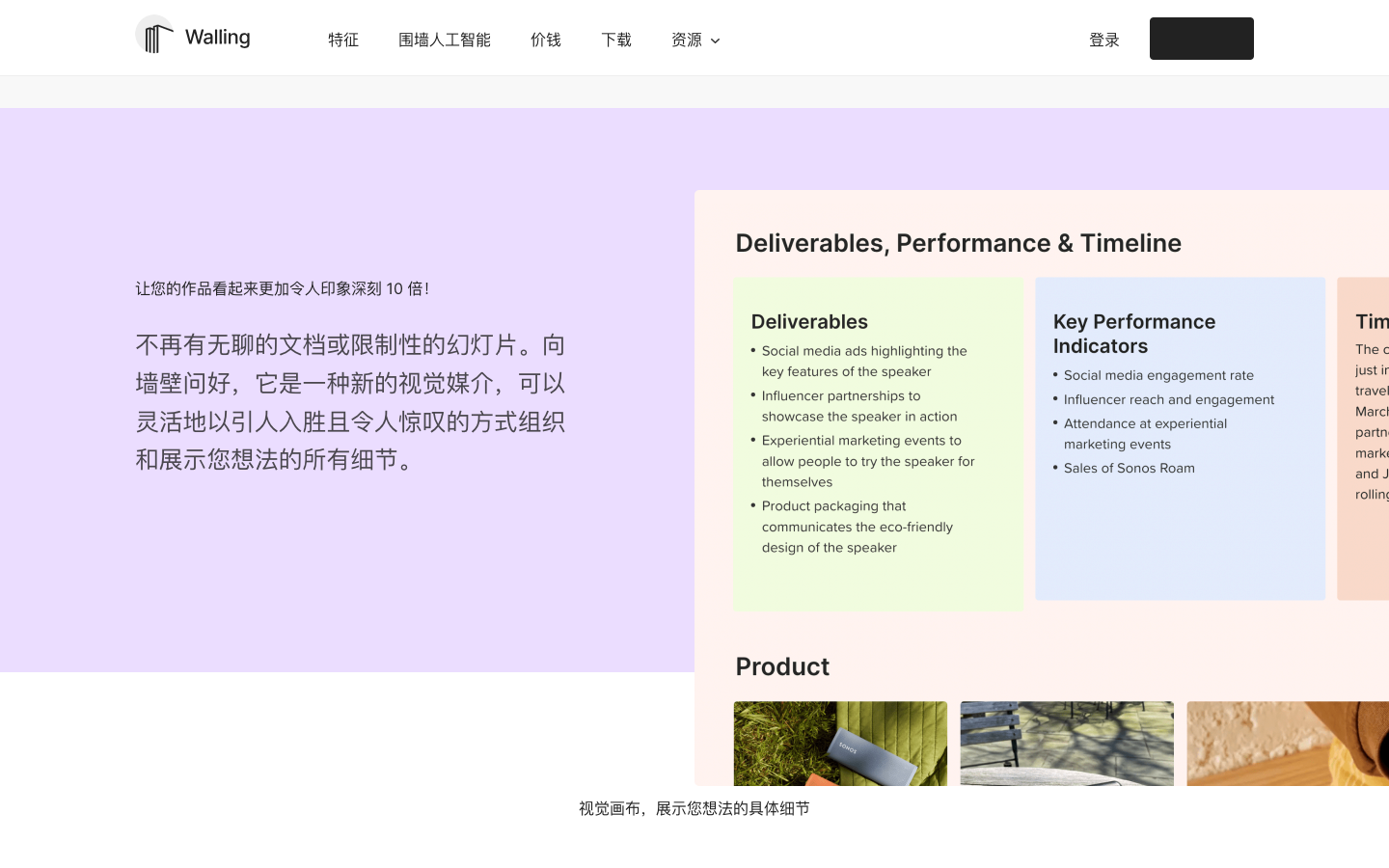The width and height of the screenshot is (1389, 868).
Task: Click the partially visible Timeline card
Action: [1363, 439]
